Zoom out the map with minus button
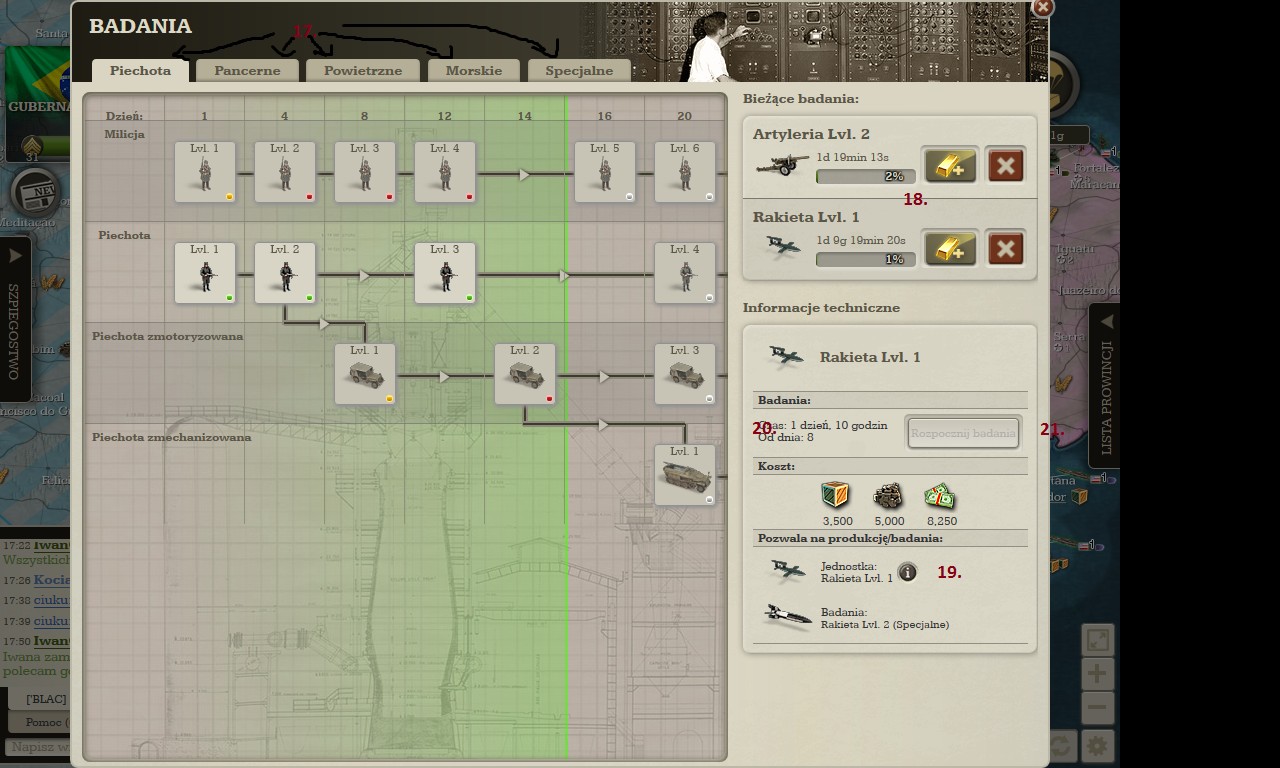 (1097, 707)
